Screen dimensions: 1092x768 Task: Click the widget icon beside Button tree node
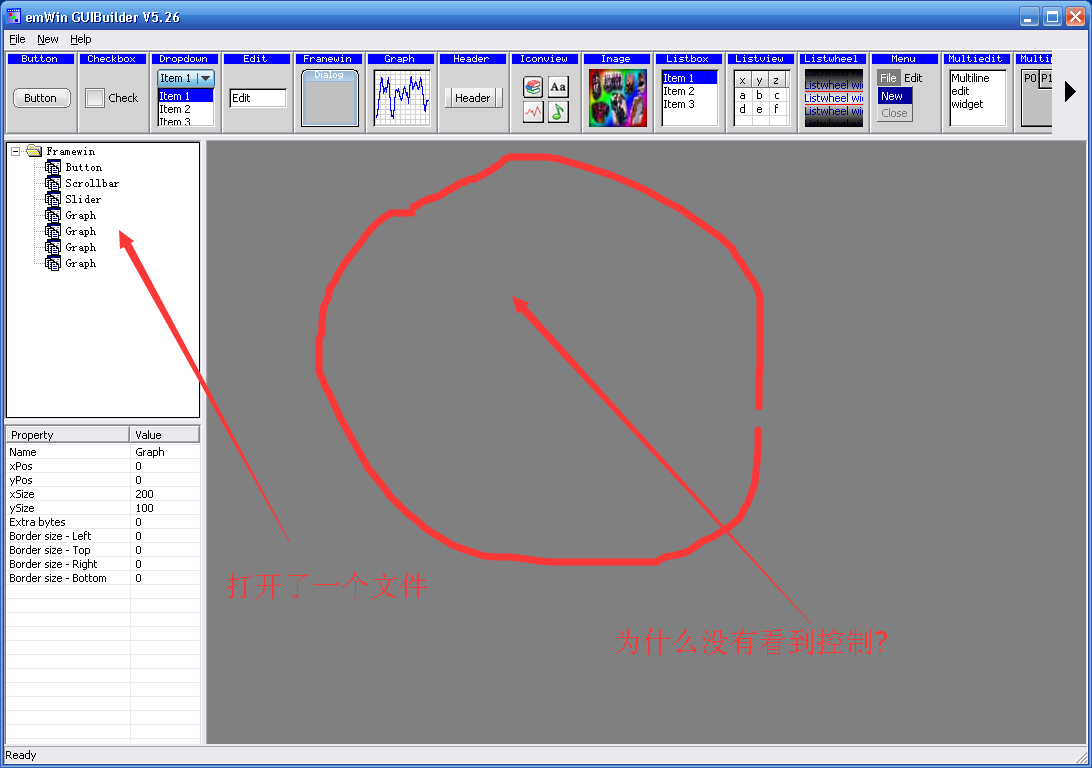53,167
